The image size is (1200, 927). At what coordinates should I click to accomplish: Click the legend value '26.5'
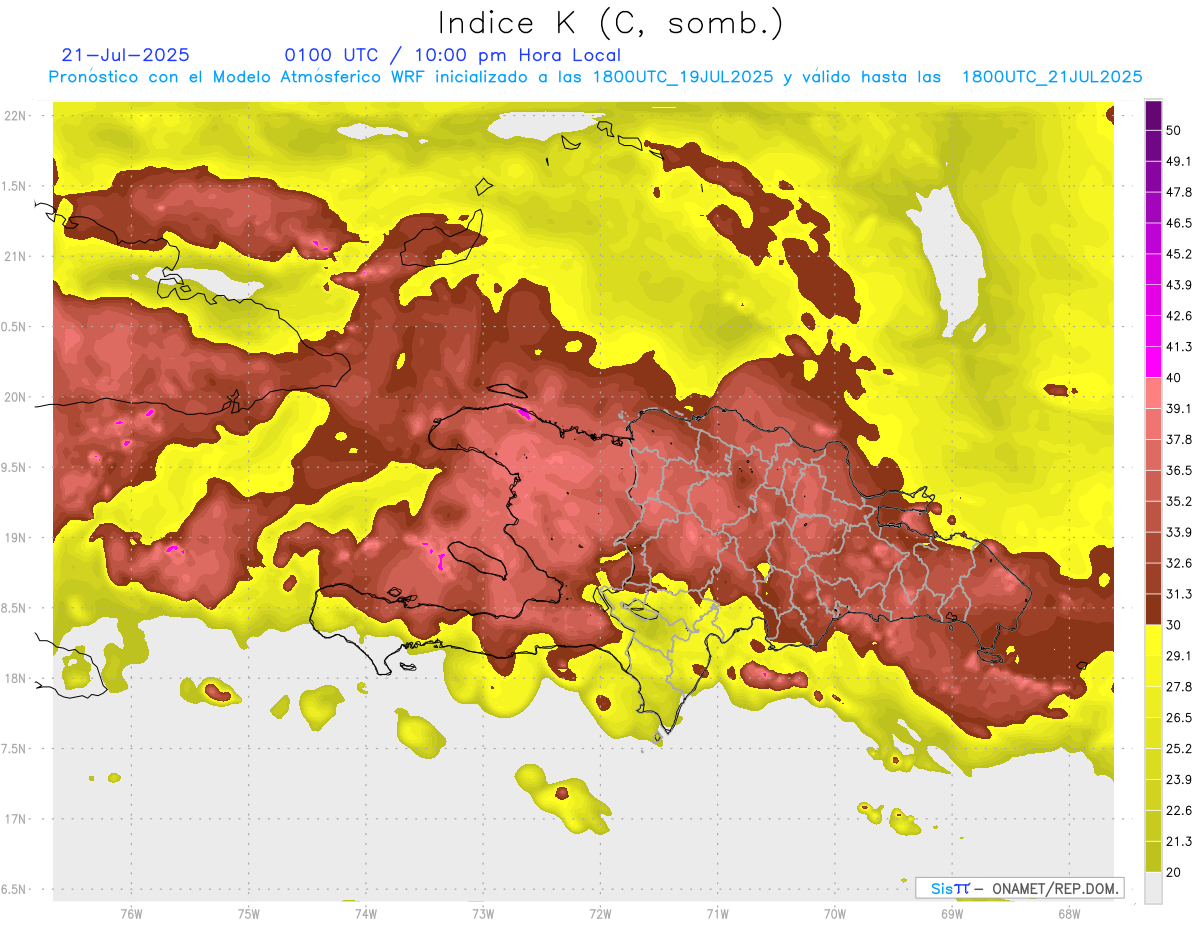[1179, 717]
